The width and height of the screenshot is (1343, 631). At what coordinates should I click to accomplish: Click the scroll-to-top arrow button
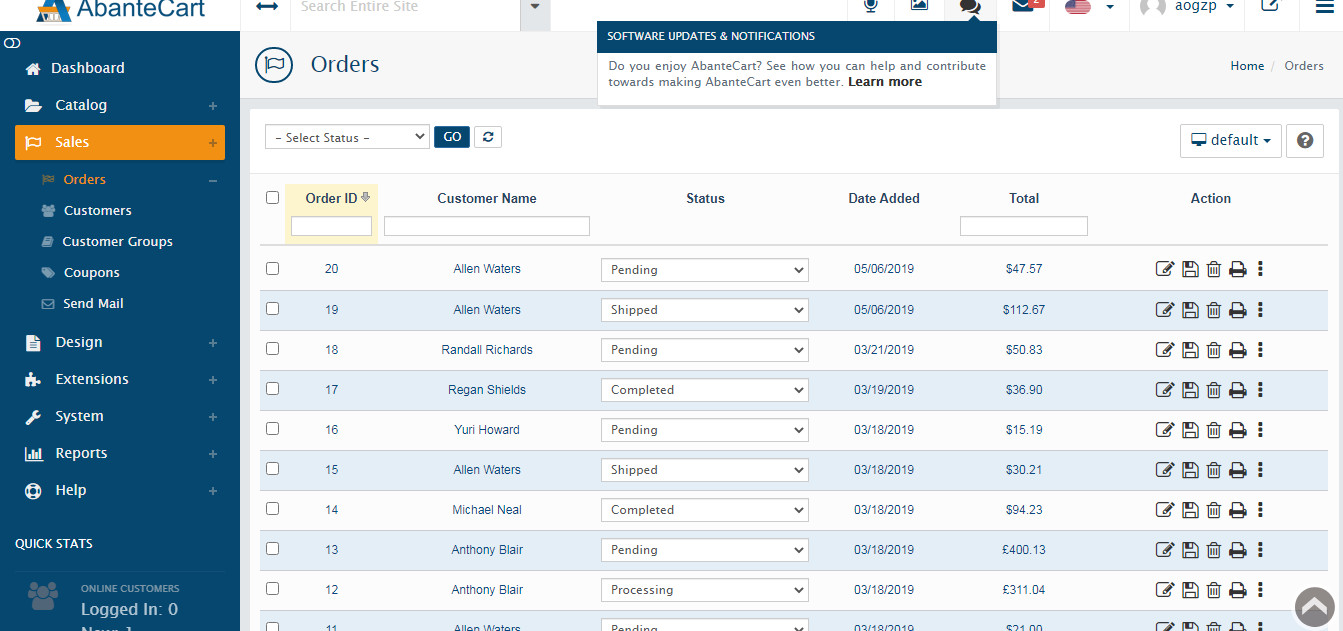click(1315, 606)
